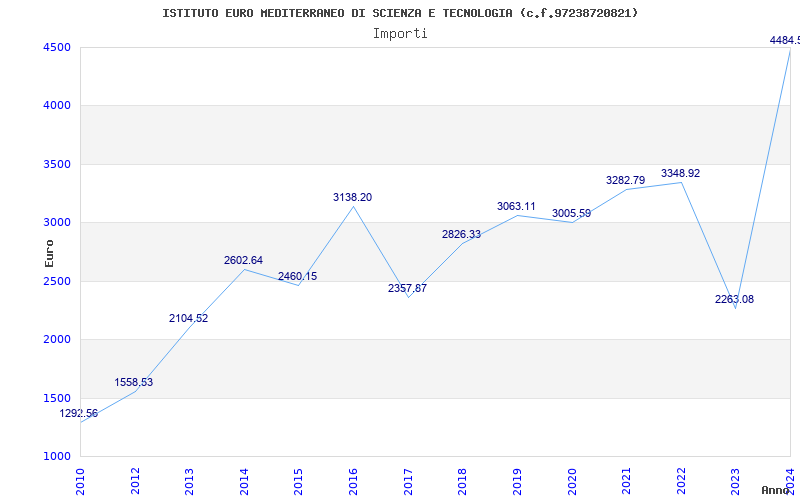Click x-axis year 2020
Viewport: 800px width, 500px height.
tap(571, 481)
